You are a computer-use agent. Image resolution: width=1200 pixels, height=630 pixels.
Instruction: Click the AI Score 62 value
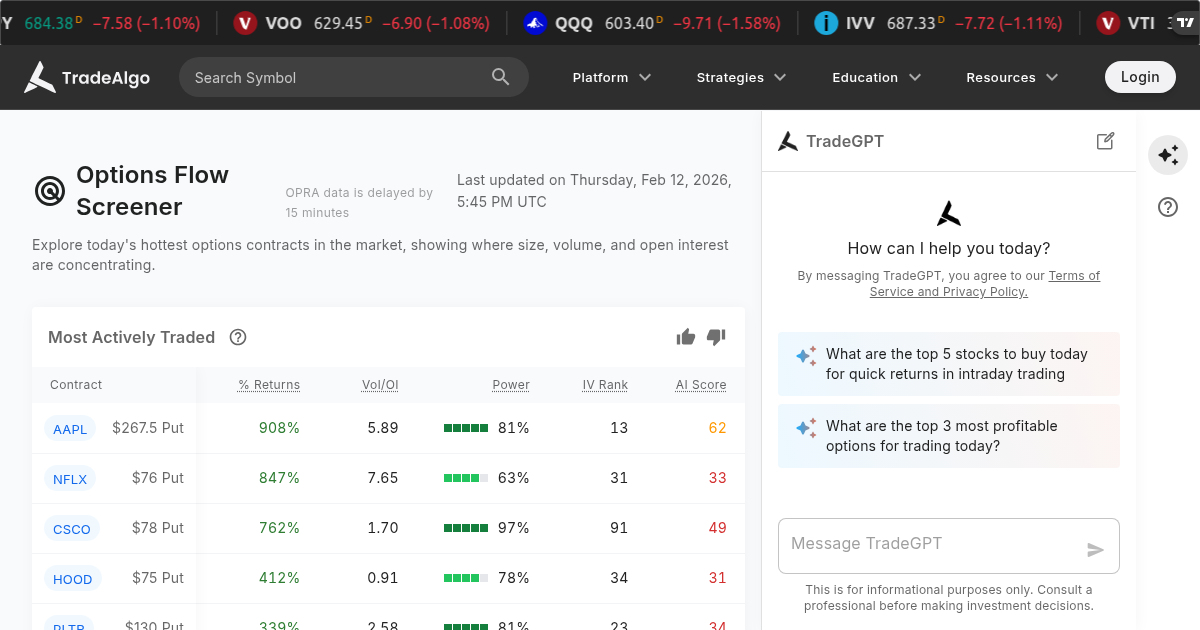(x=717, y=428)
